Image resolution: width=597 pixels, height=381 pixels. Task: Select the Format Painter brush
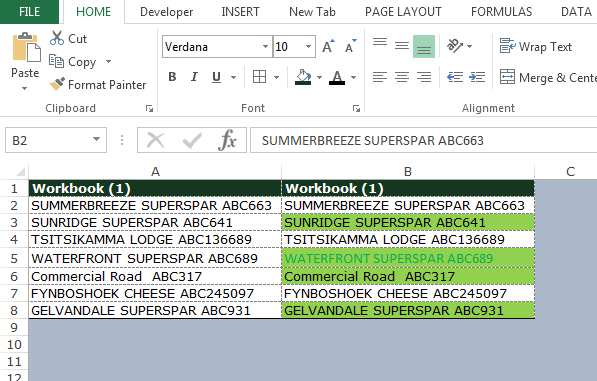click(x=57, y=84)
